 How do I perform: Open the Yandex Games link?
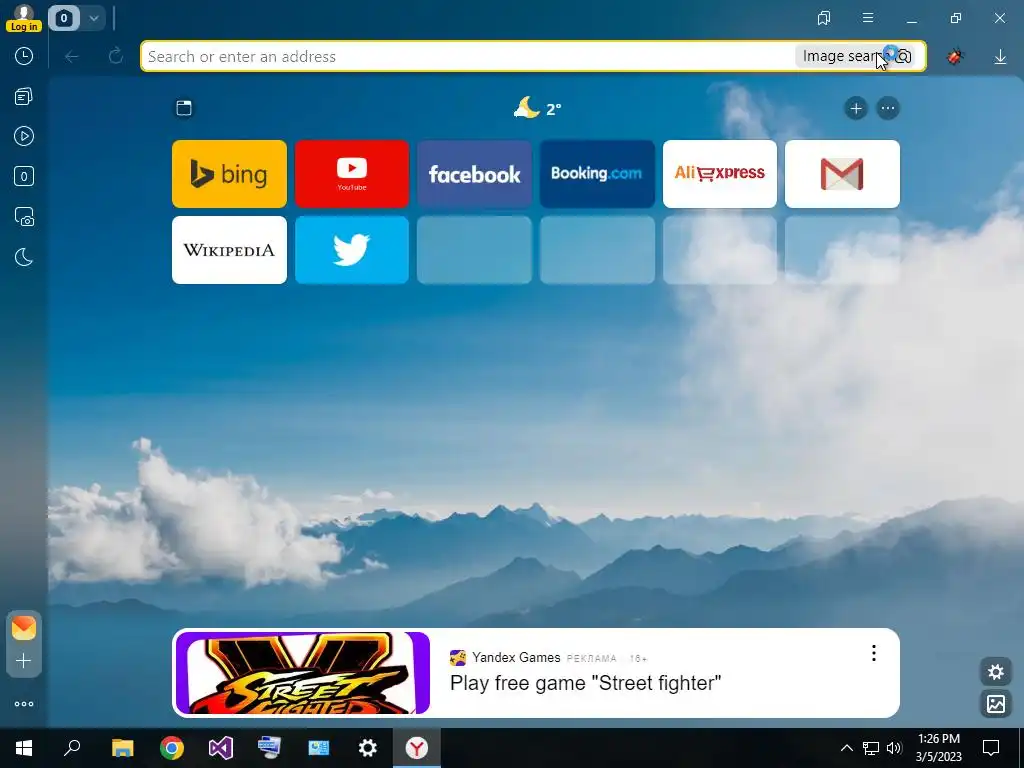click(x=516, y=658)
